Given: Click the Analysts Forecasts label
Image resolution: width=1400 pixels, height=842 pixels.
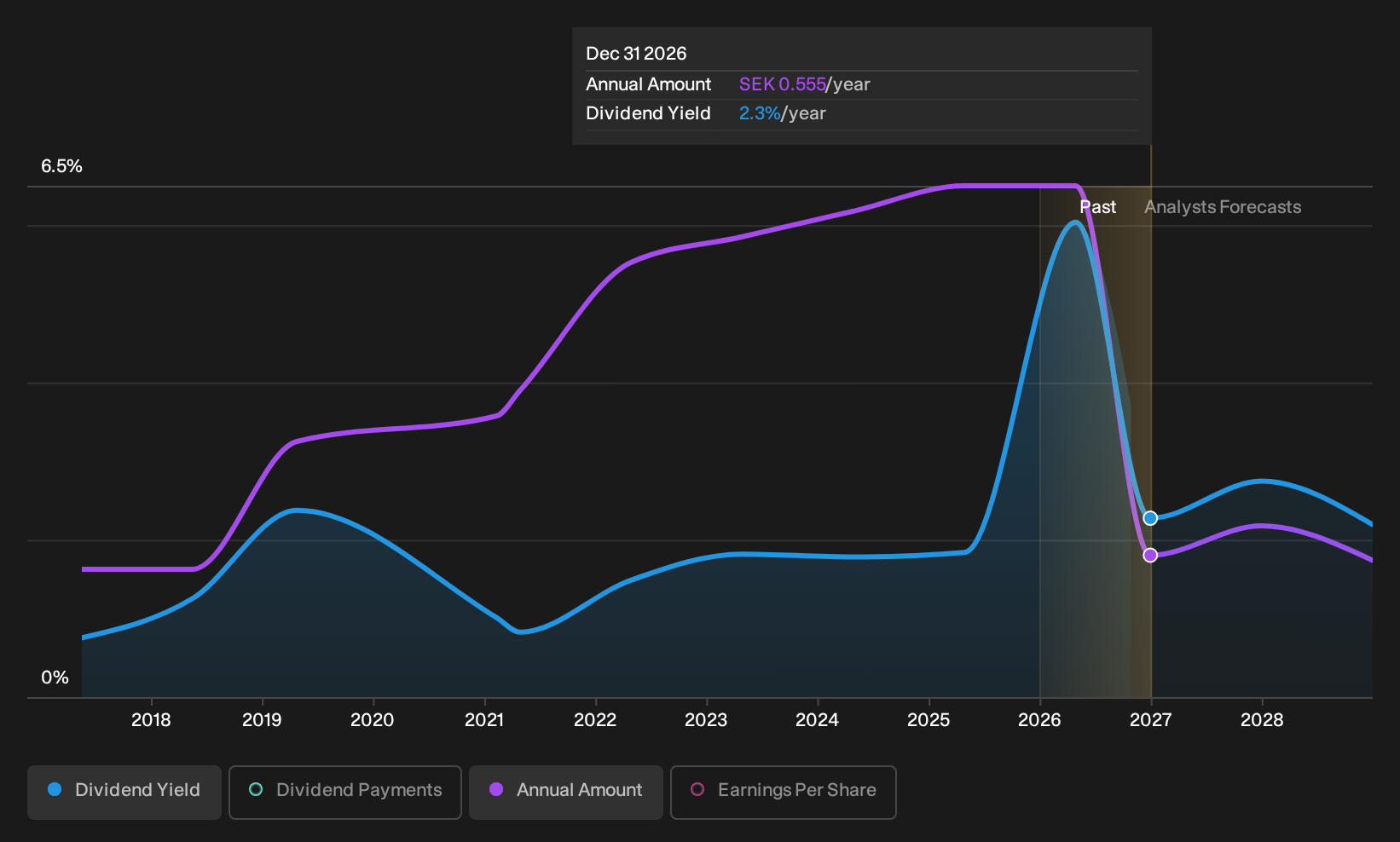Looking at the screenshot, I should click(x=1223, y=207).
